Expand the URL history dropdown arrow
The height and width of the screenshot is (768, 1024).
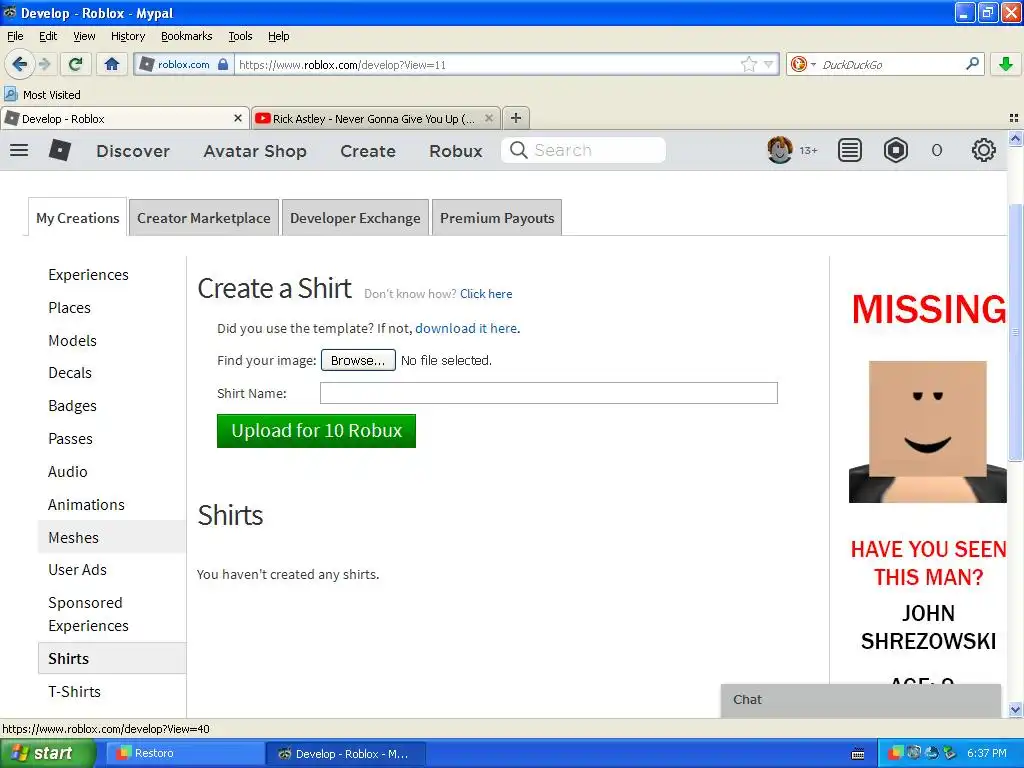pos(769,64)
